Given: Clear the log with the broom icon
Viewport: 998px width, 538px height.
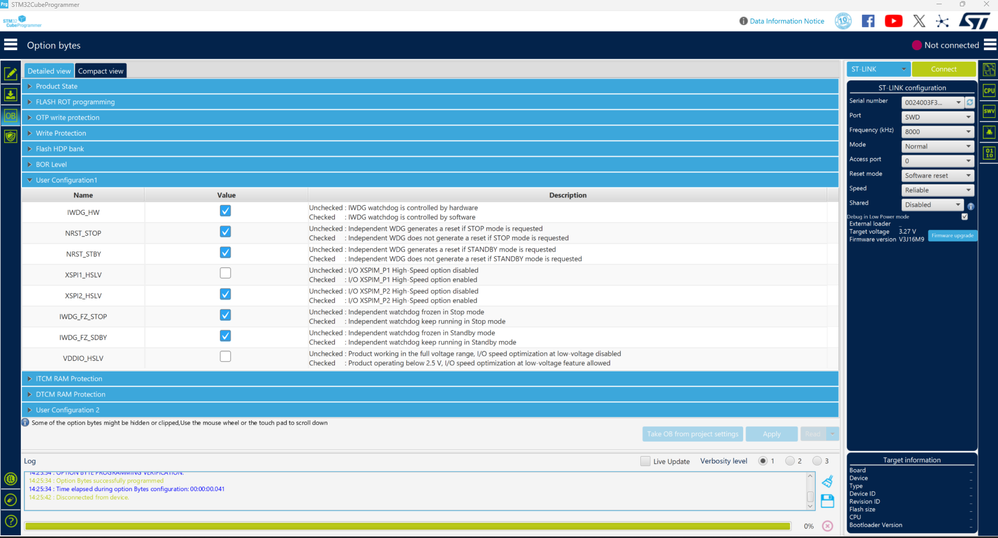Looking at the screenshot, I should coord(827,481).
